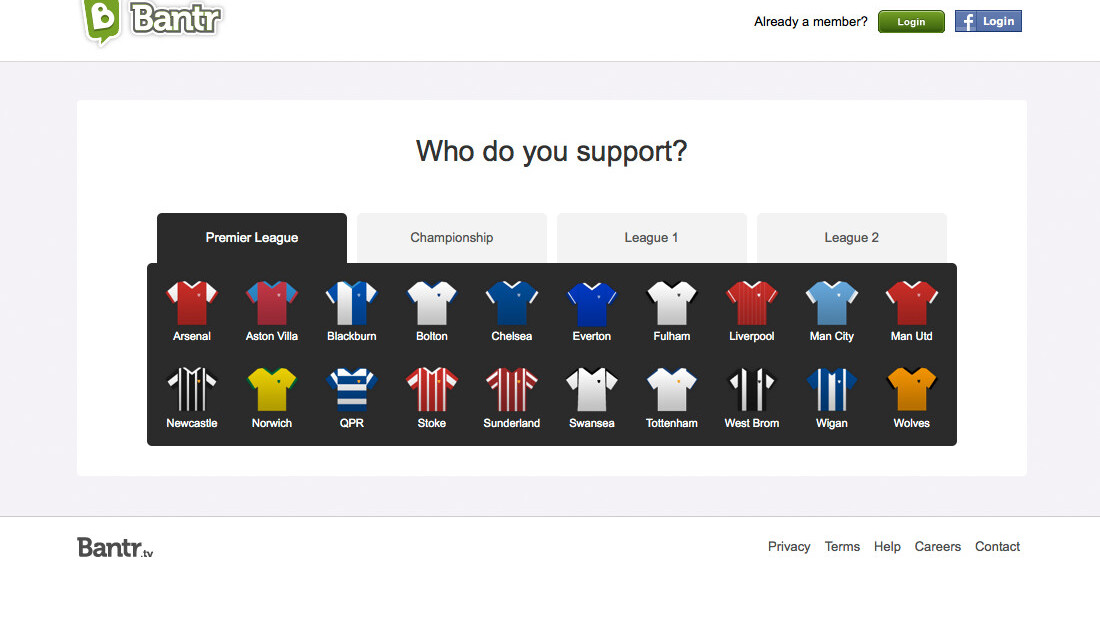Choose the QPR hooped jersey icon
1100x619 pixels.
[352, 390]
